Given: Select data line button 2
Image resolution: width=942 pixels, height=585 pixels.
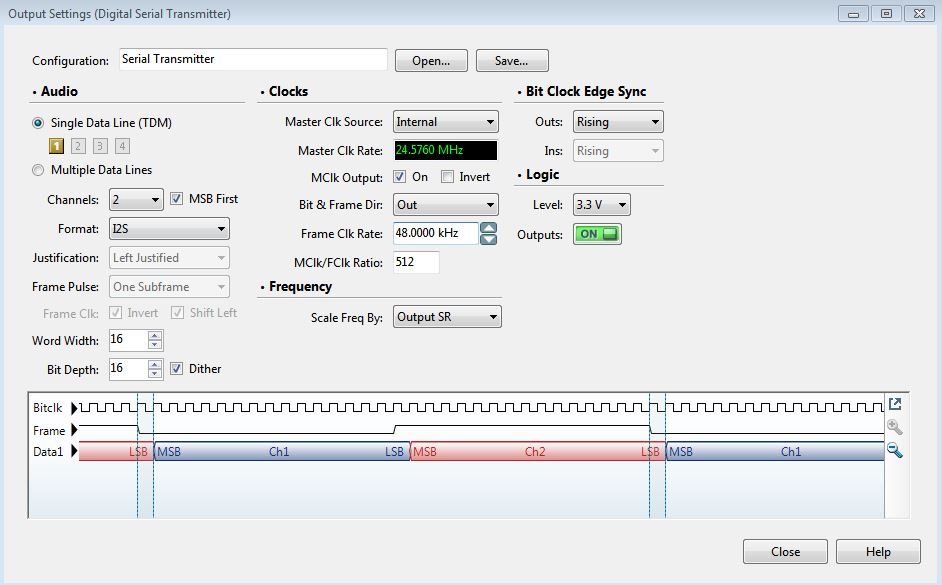Looking at the screenshot, I should click(x=78, y=146).
